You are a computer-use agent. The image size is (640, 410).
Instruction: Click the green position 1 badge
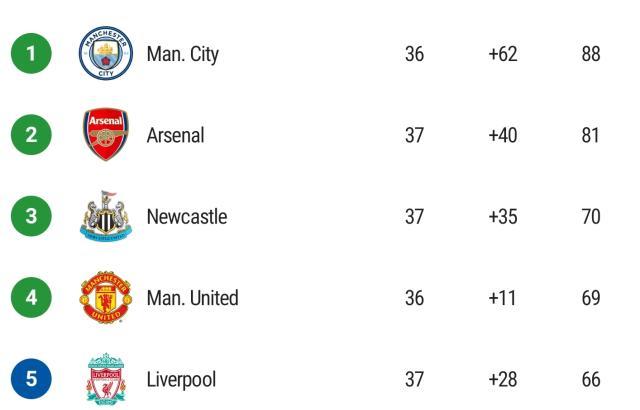tap(31, 54)
